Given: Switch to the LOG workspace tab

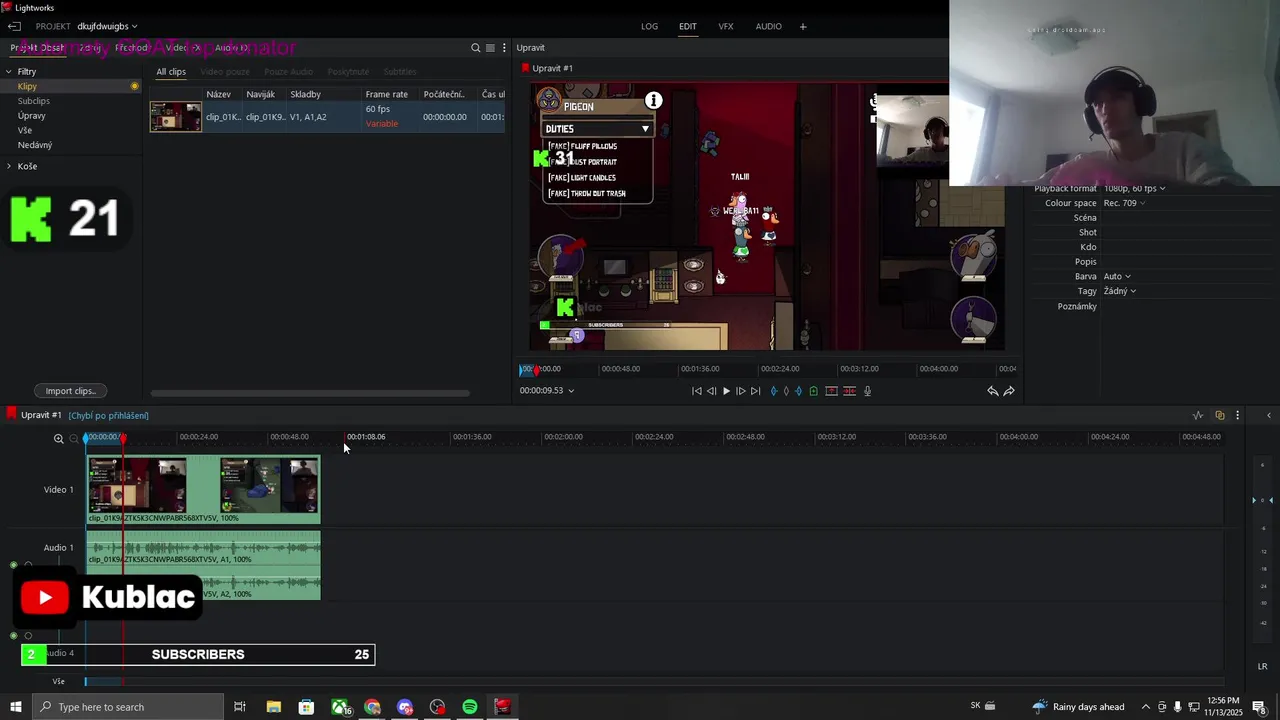Looking at the screenshot, I should [650, 26].
